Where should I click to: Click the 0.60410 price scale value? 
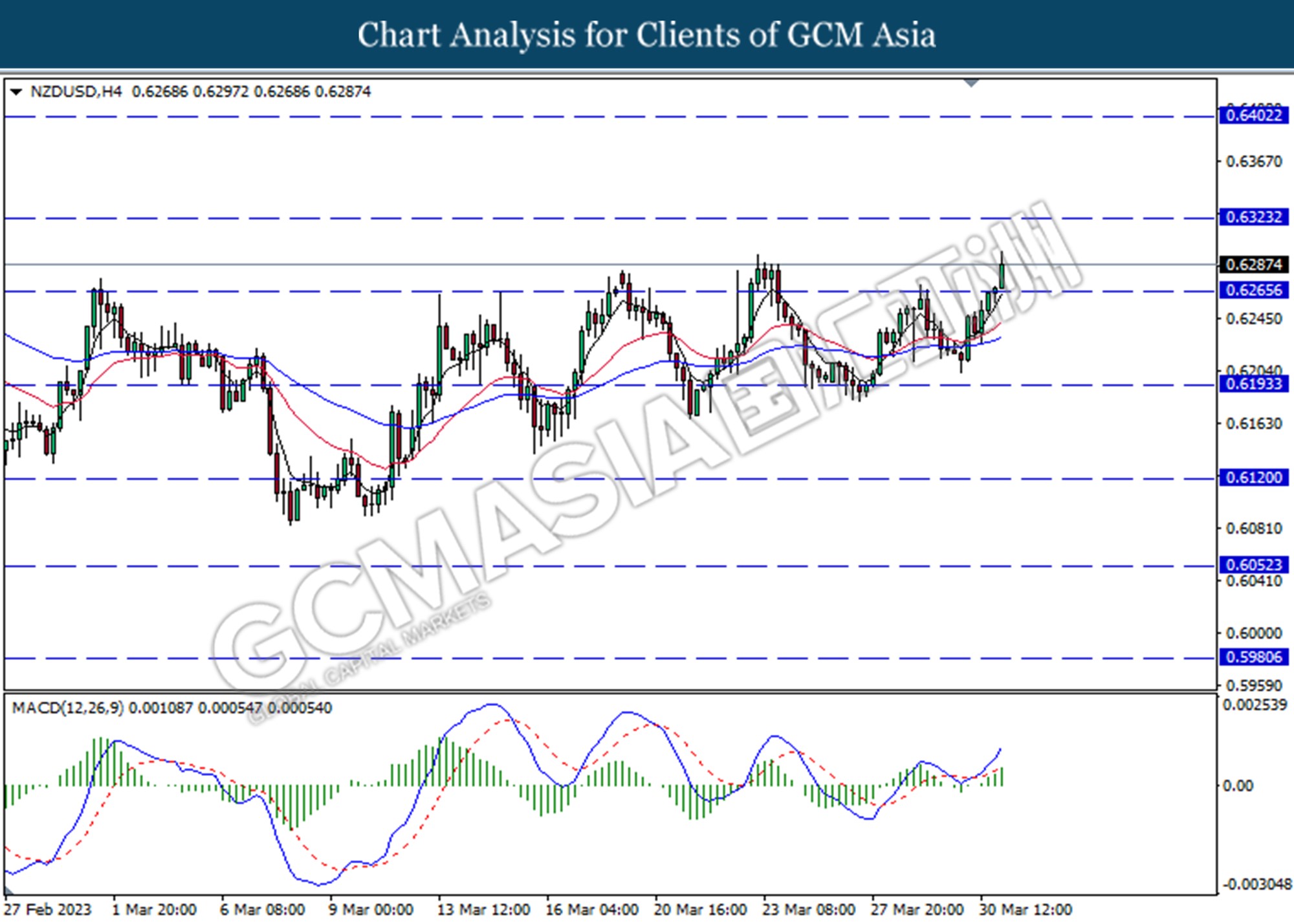click(1254, 581)
